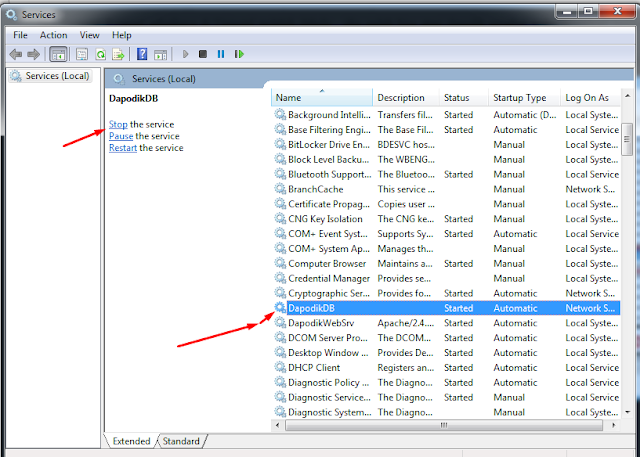Select the Bluetooth Support... service row

click(446, 174)
